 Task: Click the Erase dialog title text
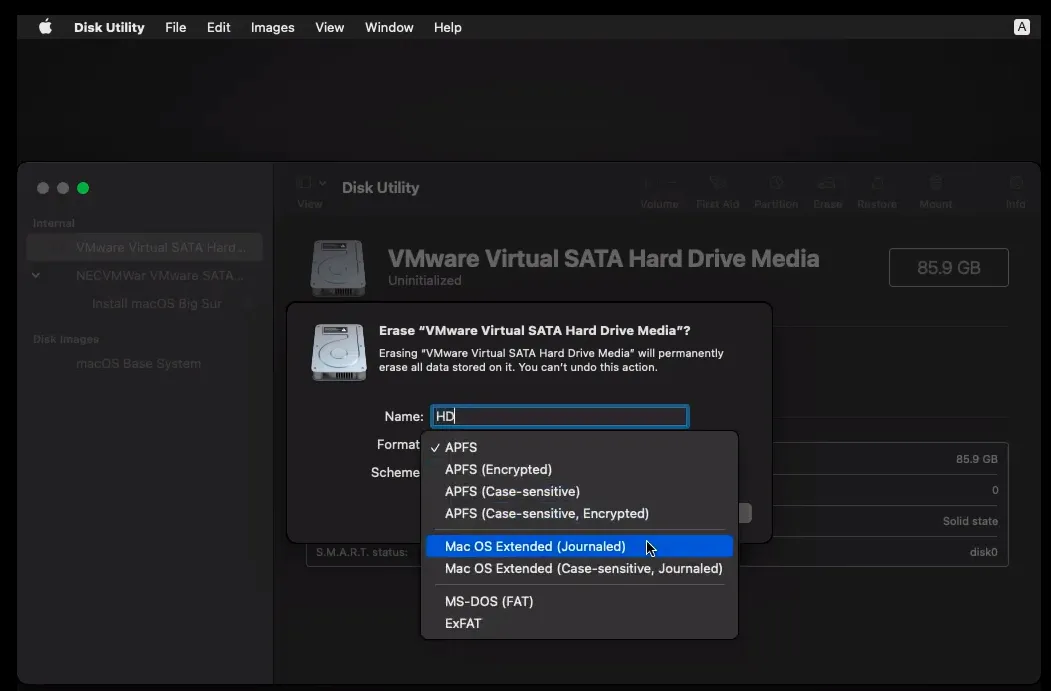point(534,330)
